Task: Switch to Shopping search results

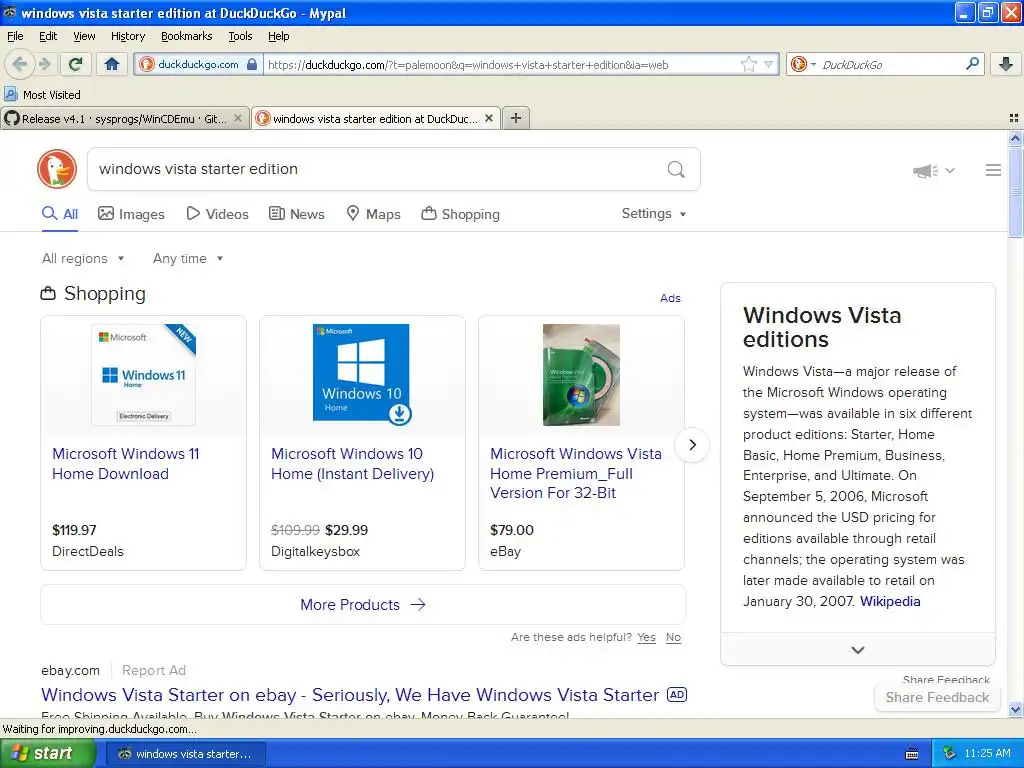Action: (460, 214)
